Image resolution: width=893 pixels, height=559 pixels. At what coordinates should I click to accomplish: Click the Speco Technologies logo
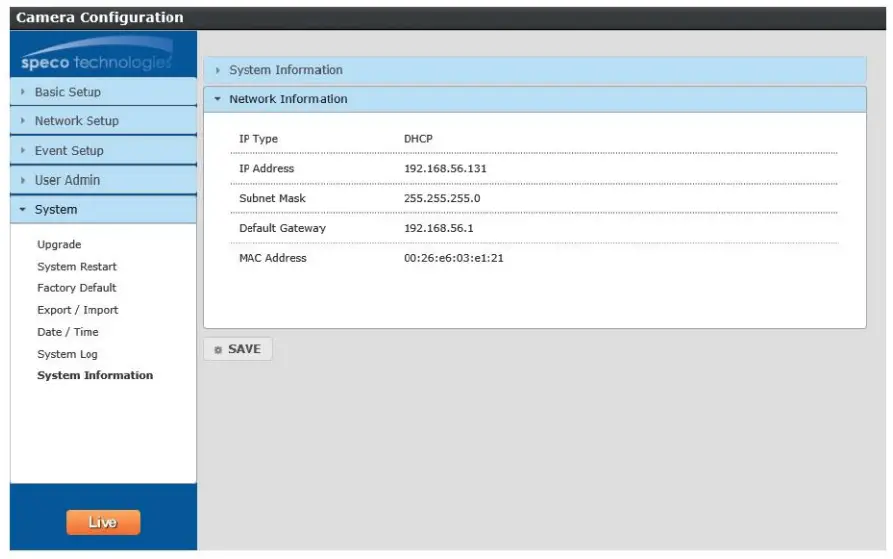coord(97,55)
